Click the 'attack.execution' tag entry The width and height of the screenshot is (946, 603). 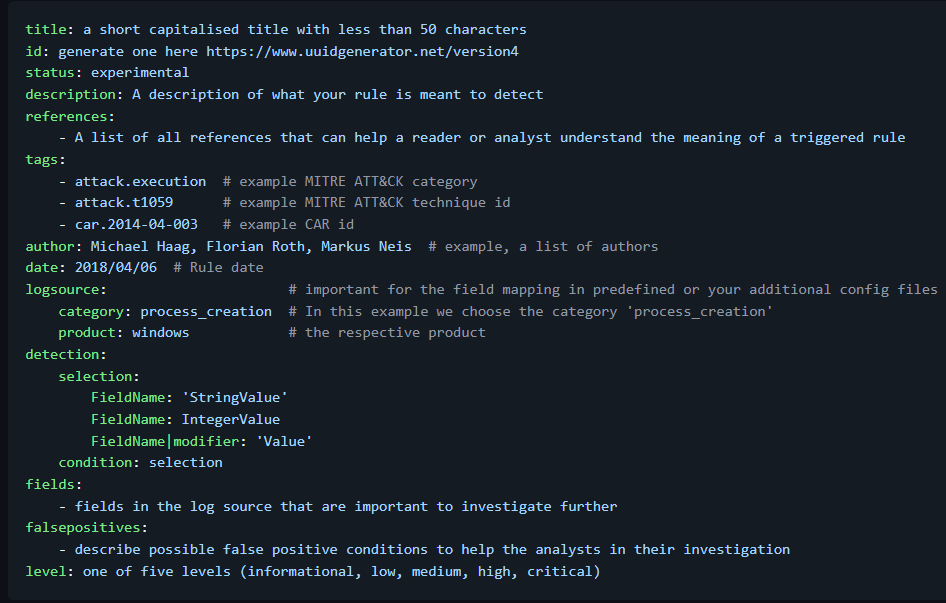click(140, 181)
